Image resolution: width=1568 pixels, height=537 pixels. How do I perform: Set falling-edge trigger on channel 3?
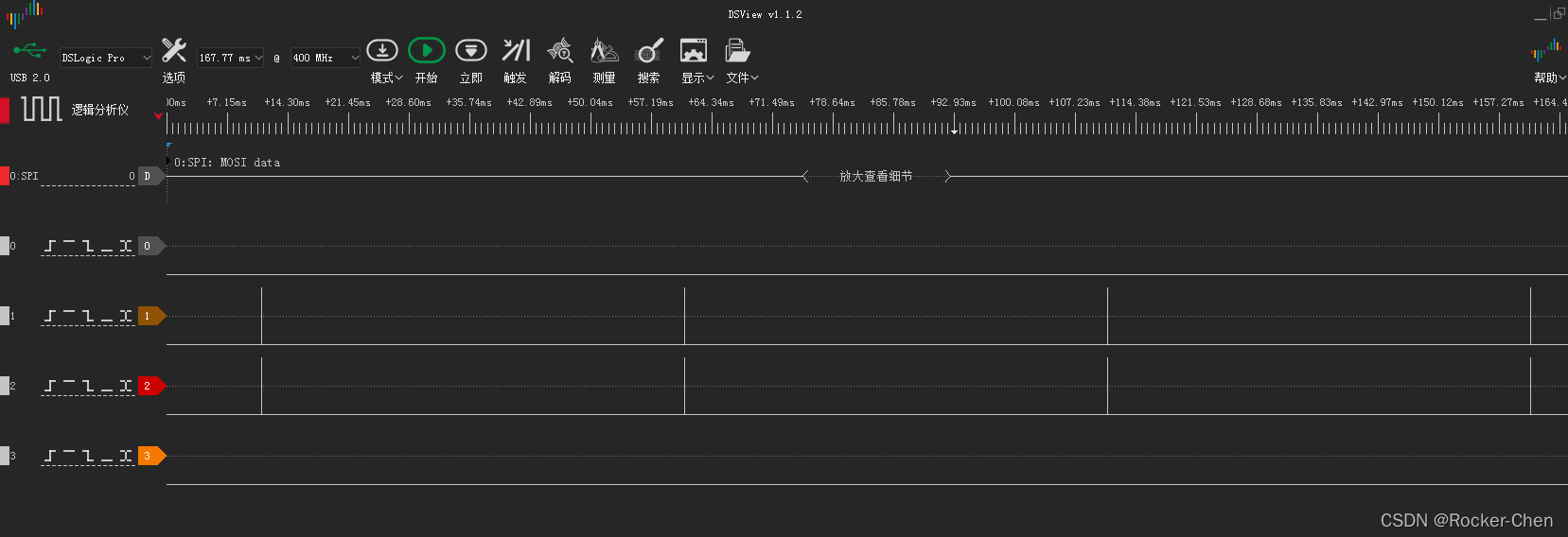tap(88, 456)
